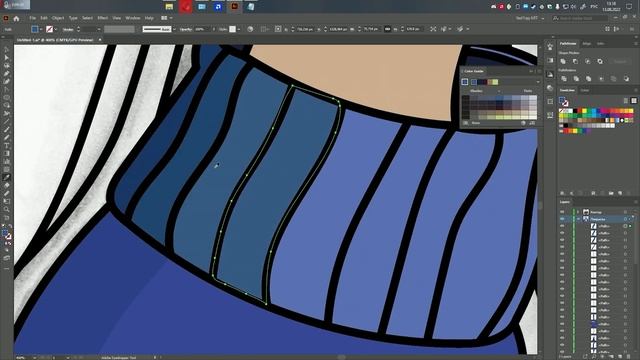The image size is (640, 360).
Task: Click Outline in the Pathfinders row
Action: (x=613, y=78)
